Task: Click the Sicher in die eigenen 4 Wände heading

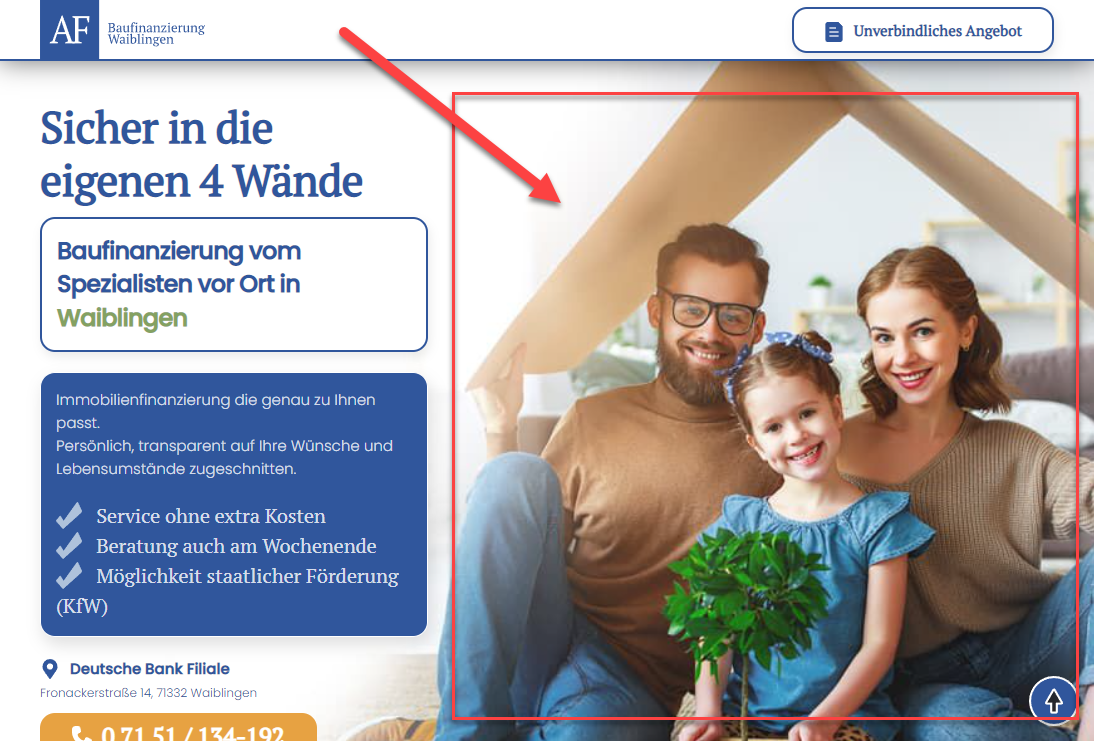Action: pos(202,155)
